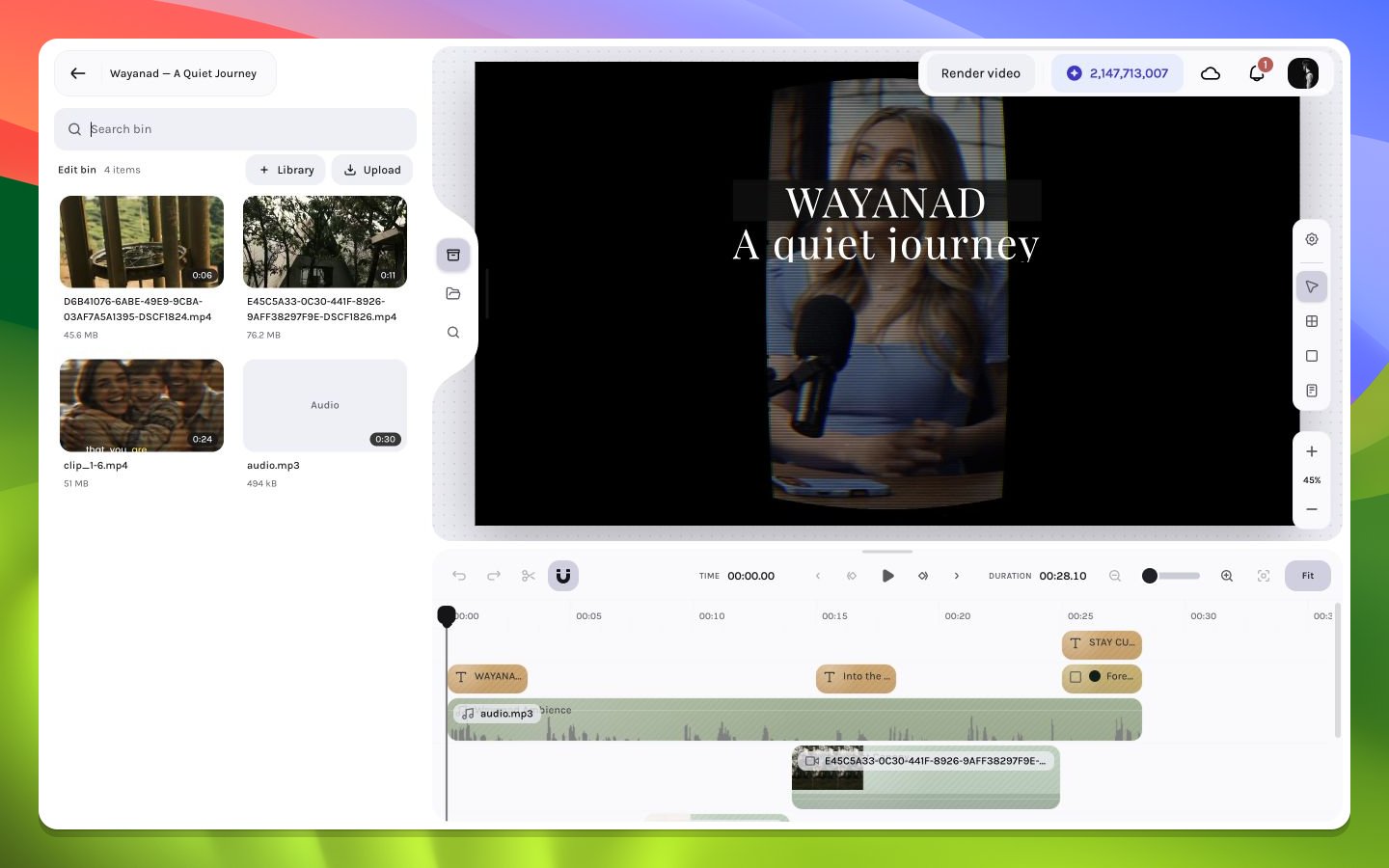Zoom out the canvas with minus

[1312, 509]
